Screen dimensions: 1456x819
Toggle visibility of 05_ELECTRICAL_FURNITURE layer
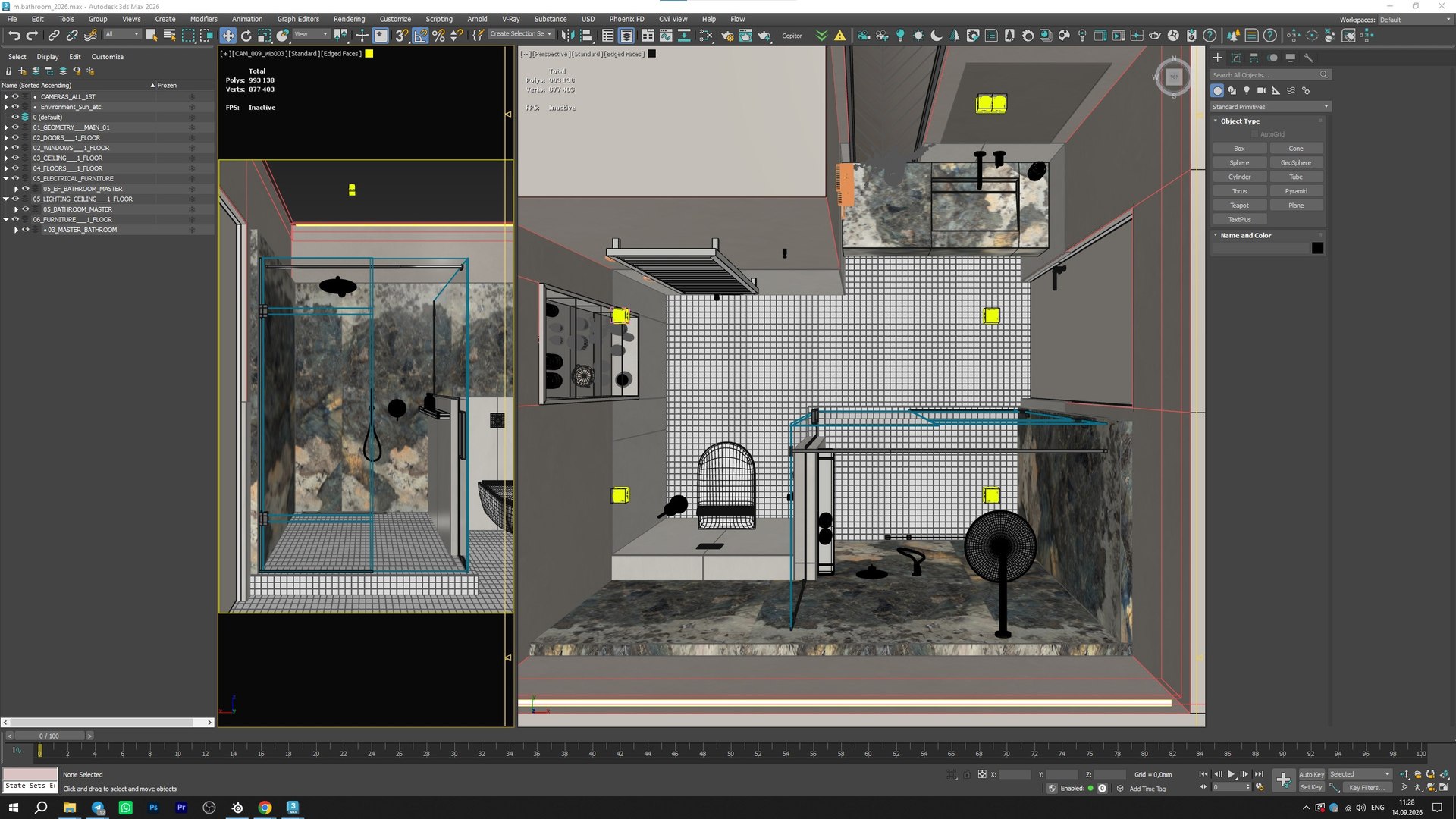(15, 179)
